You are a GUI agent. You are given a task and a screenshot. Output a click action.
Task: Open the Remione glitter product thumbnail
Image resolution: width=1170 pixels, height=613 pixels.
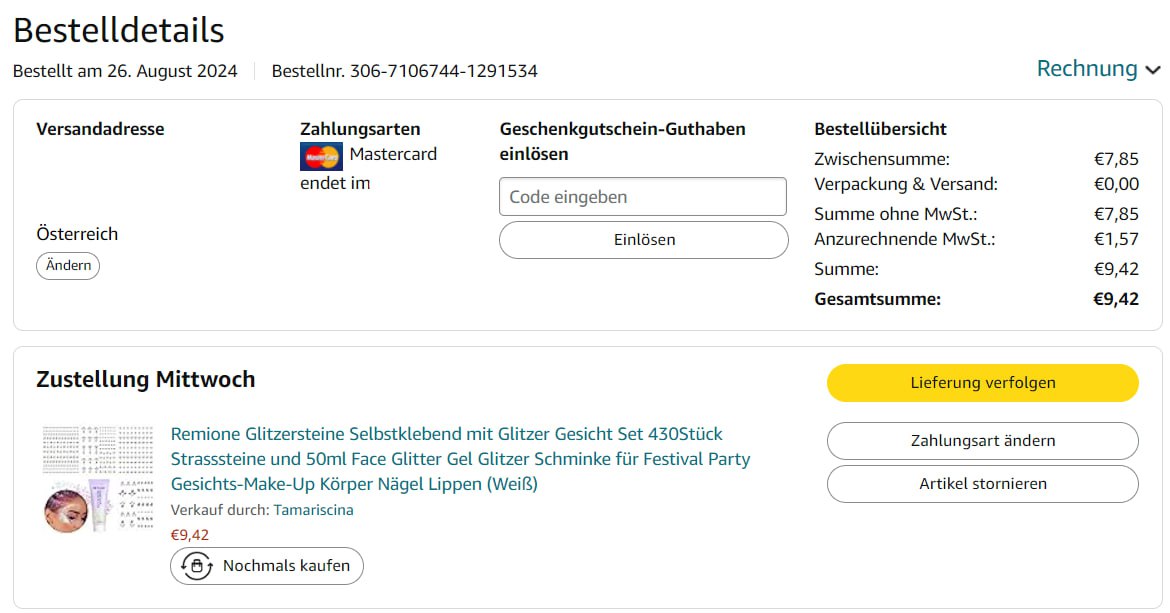[x=97, y=478]
